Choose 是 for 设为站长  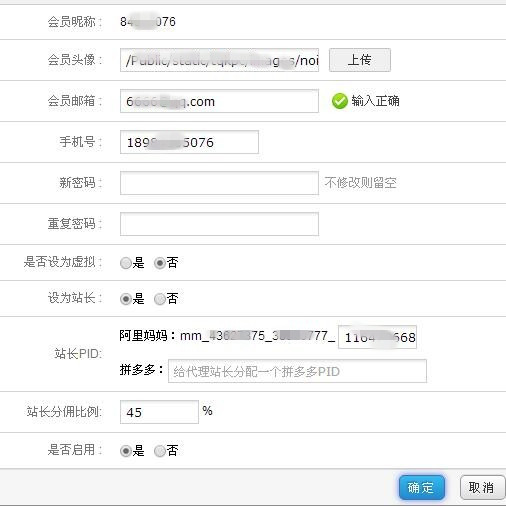tap(126, 299)
